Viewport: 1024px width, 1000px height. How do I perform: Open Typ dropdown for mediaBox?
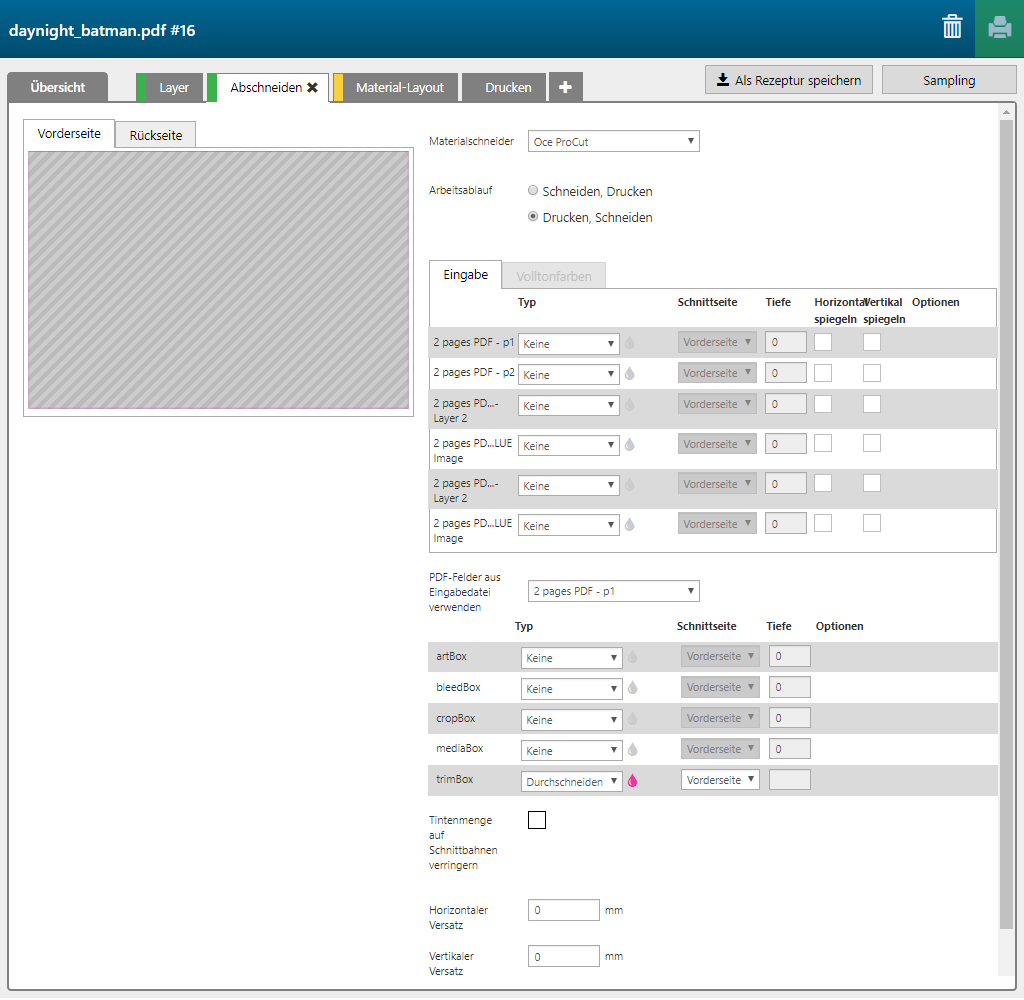click(571, 751)
